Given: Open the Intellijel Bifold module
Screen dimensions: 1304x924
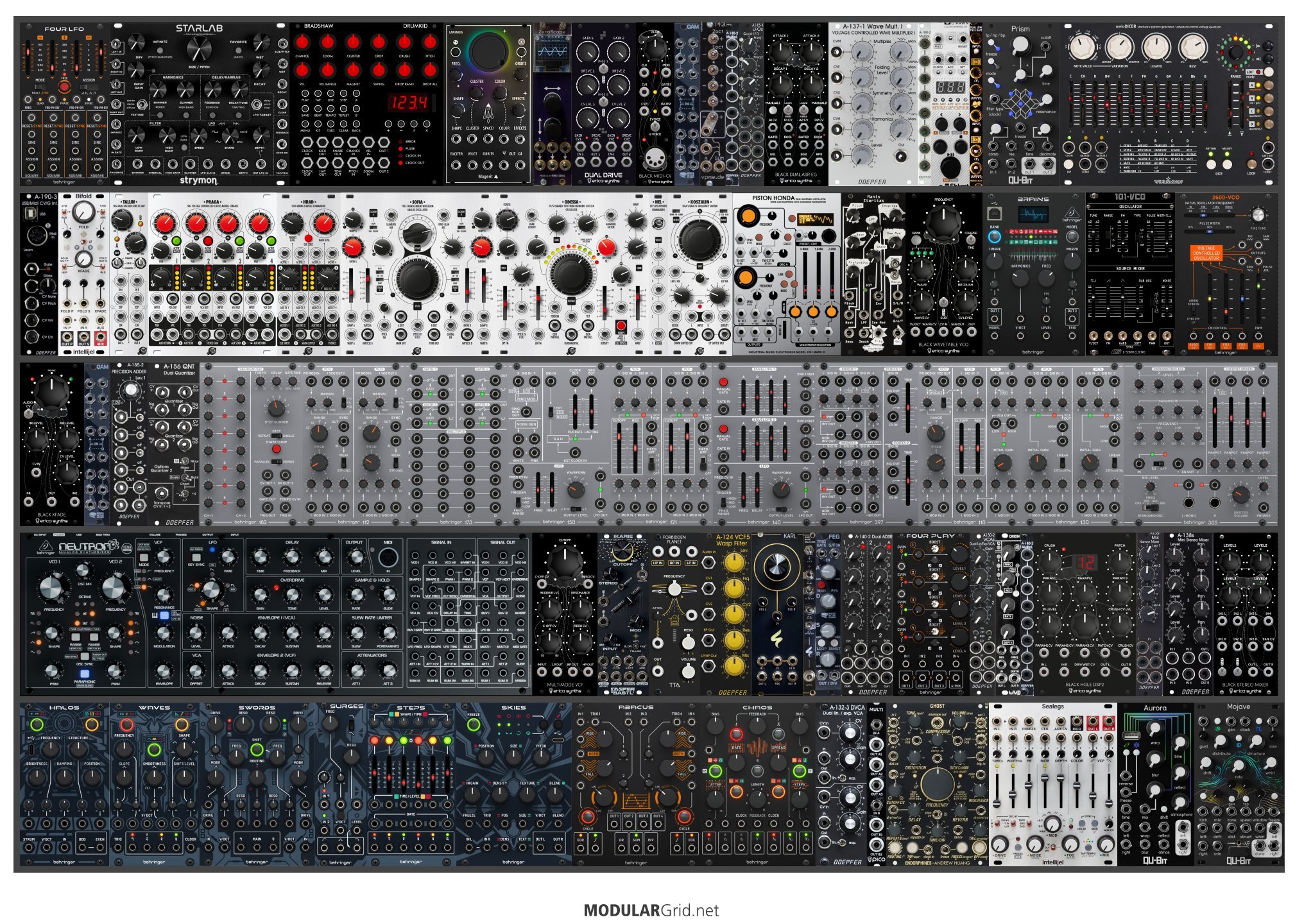Looking at the screenshot, I should click(x=84, y=274).
